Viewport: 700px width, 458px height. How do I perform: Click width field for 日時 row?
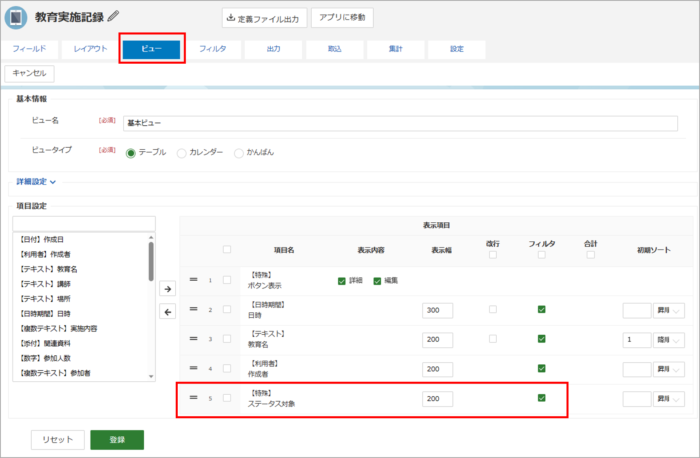tap(438, 310)
